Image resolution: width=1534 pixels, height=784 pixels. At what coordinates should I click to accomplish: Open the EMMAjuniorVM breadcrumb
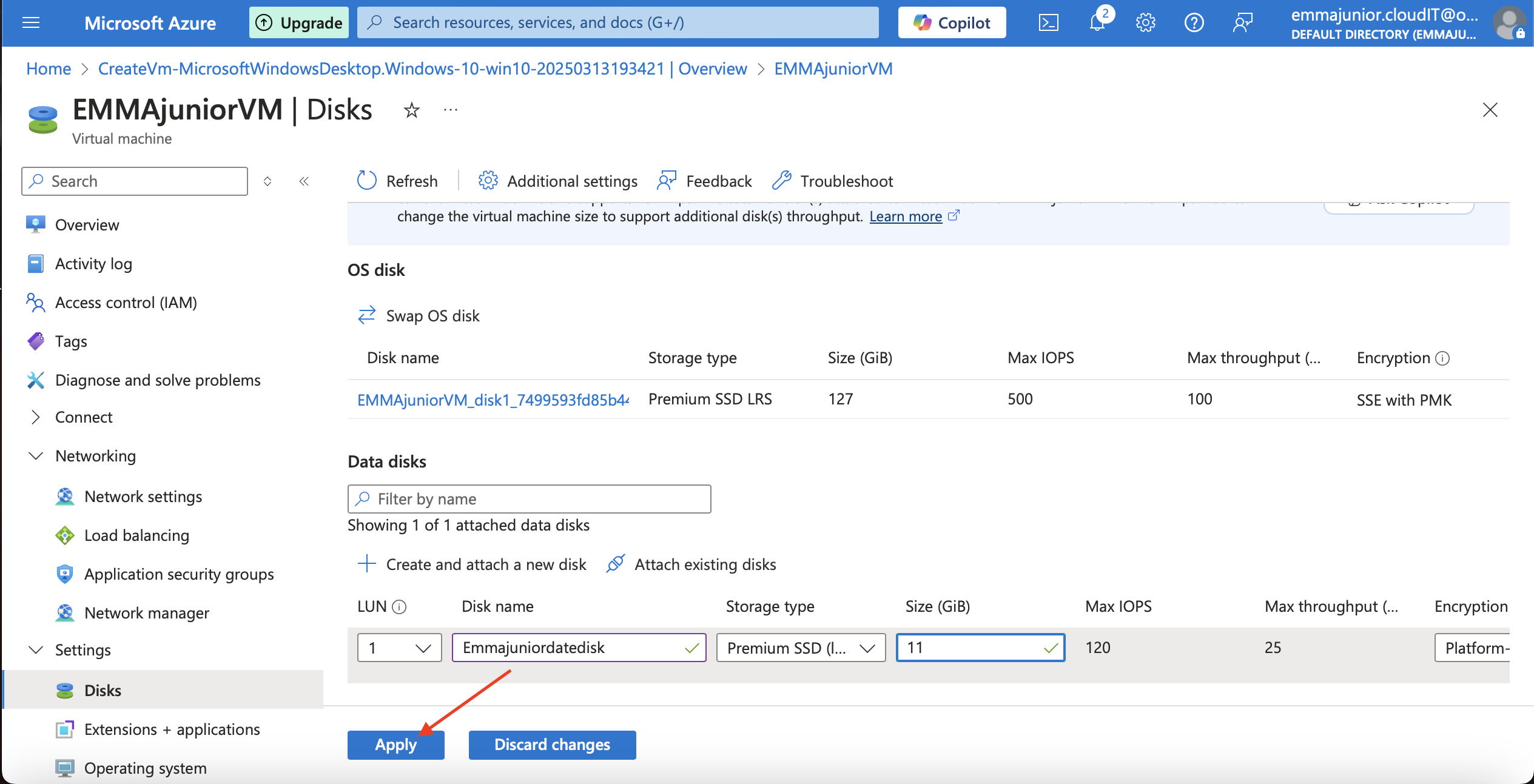point(833,69)
